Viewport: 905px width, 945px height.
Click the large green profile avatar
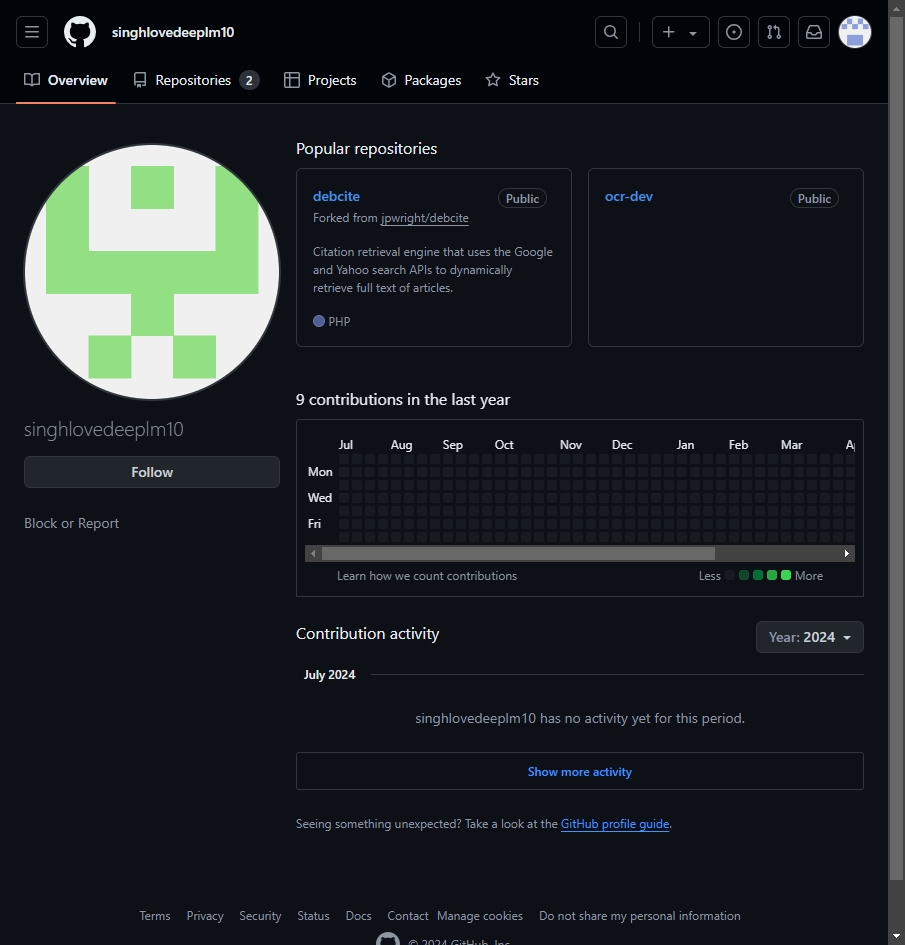(152, 272)
